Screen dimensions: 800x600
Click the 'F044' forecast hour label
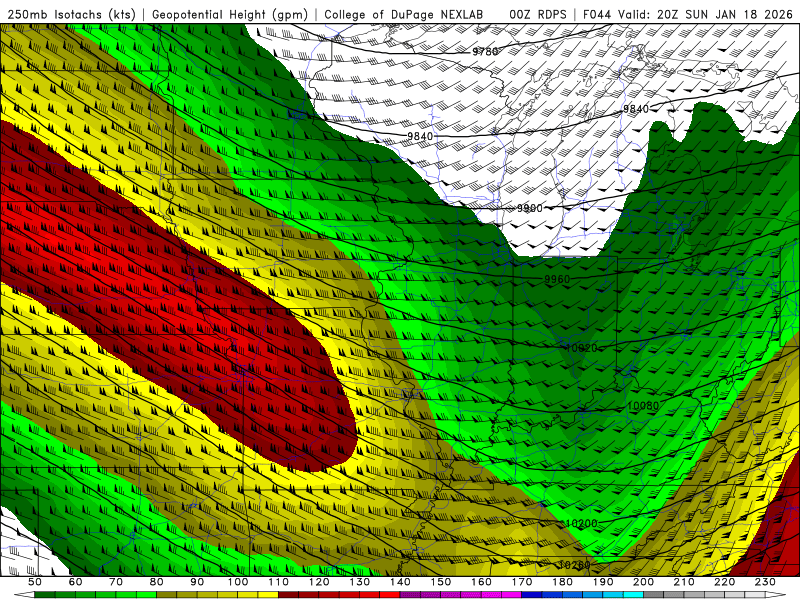point(597,14)
